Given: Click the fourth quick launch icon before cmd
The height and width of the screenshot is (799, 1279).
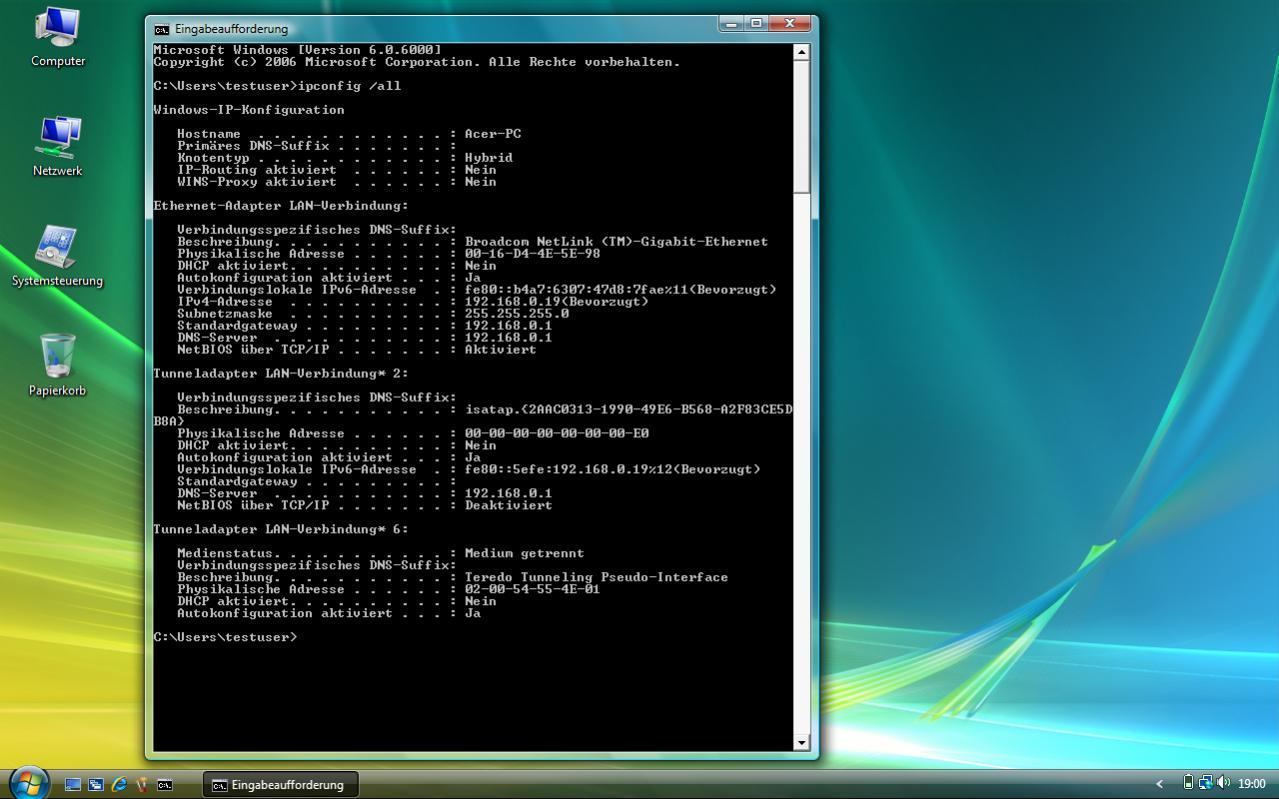Looking at the screenshot, I should 142,785.
